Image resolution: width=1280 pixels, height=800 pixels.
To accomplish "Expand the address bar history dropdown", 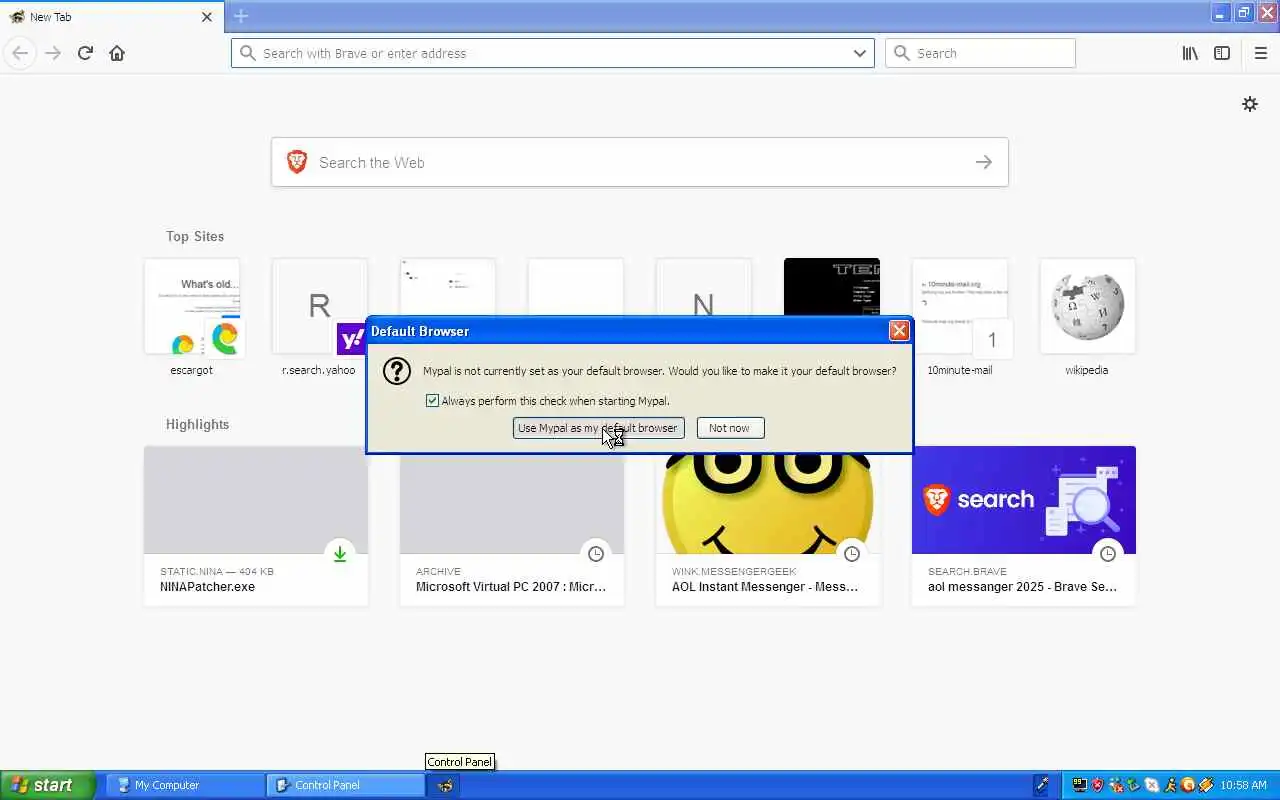I will click(860, 53).
